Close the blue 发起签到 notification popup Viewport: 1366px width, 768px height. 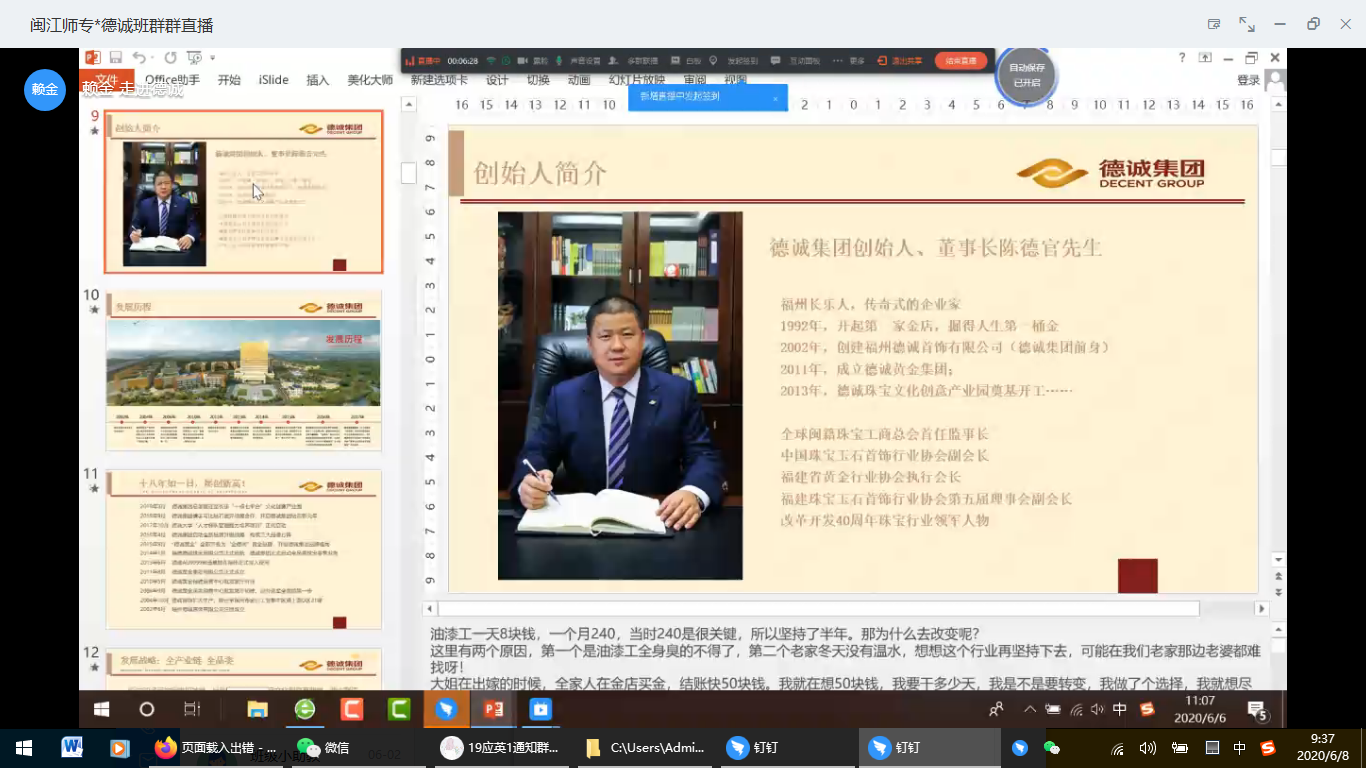[775, 98]
